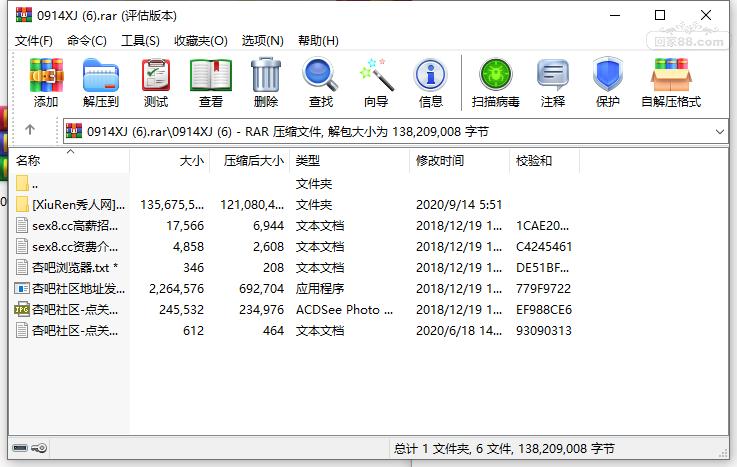Open the 帮助(H) menu
The image size is (737, 467).
(318, 41)
